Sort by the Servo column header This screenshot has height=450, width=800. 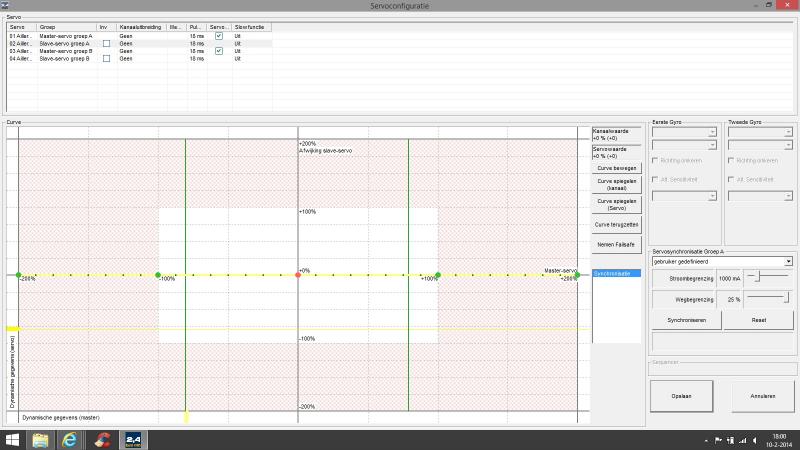pos(22,27)
